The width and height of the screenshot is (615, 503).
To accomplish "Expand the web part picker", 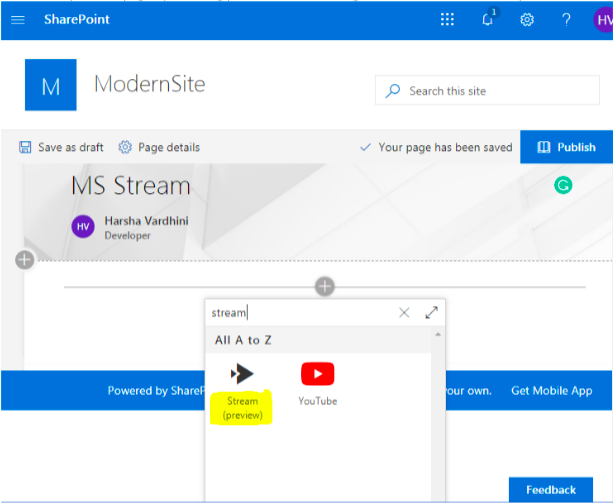I will (x=431, y=312).
